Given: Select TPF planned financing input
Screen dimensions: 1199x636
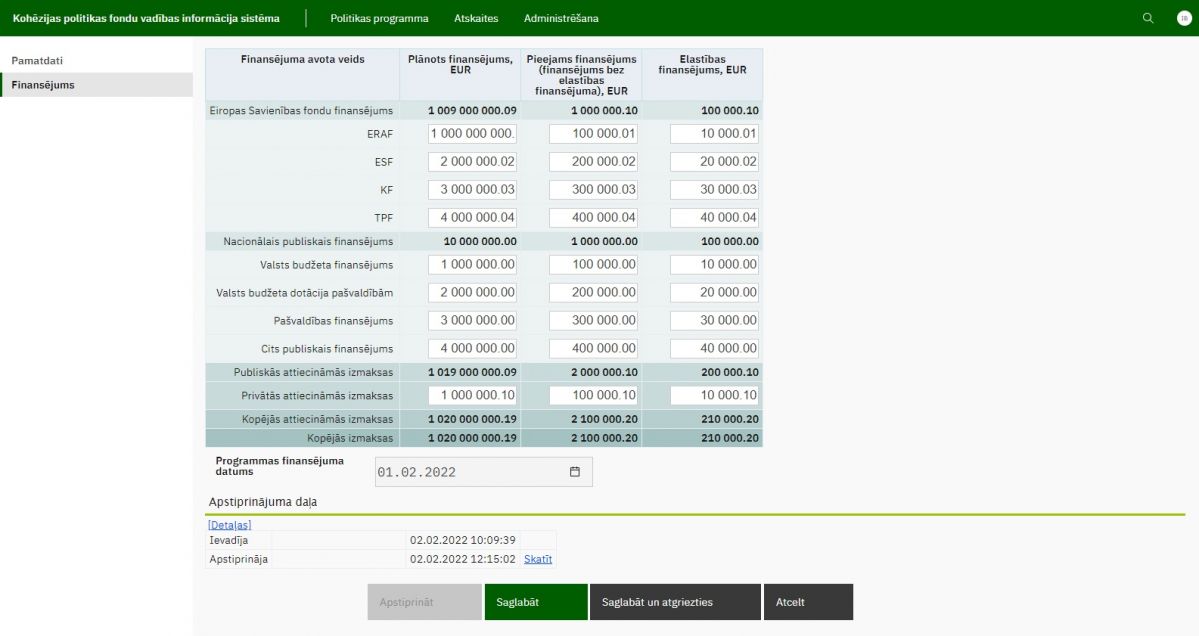Looking at the screenshot, I should pyautogui.click(x=472, y=217).
